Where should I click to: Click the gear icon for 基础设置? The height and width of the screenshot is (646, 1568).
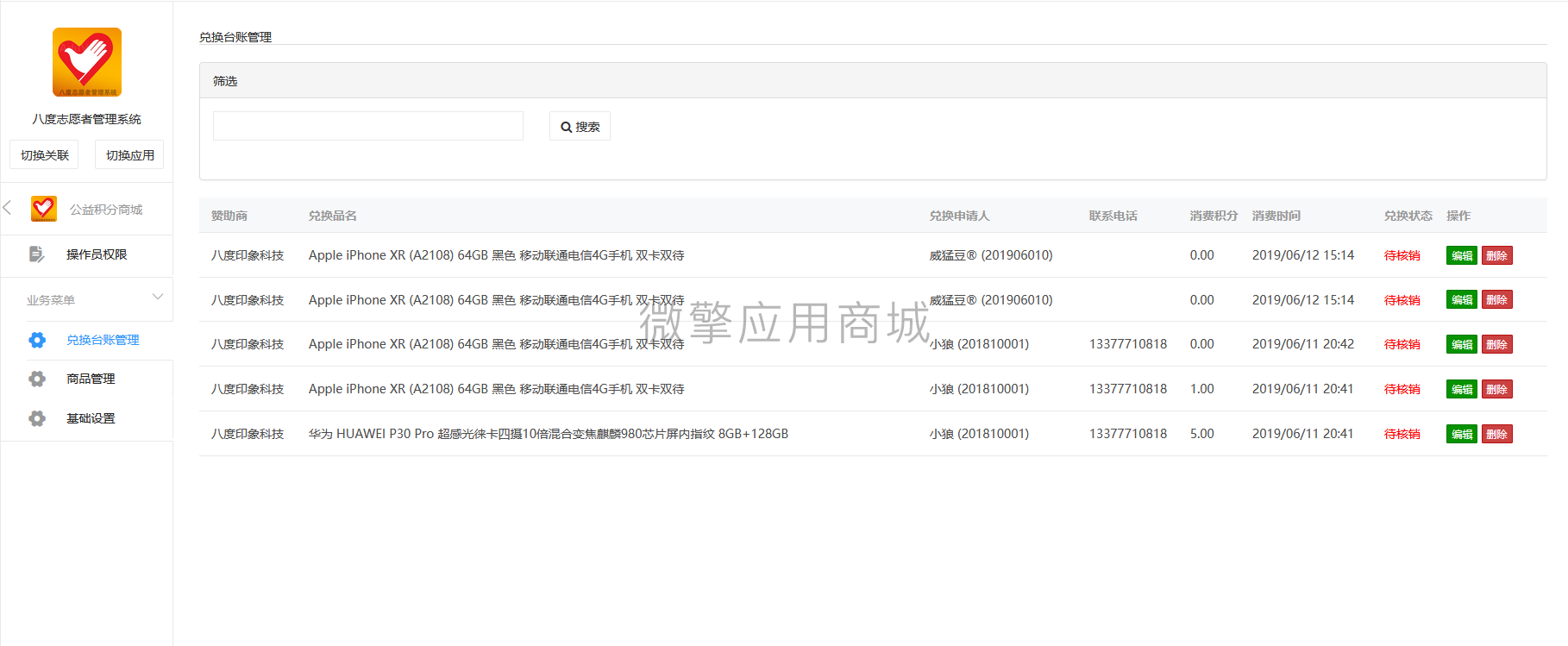click(x=37, y=418)
